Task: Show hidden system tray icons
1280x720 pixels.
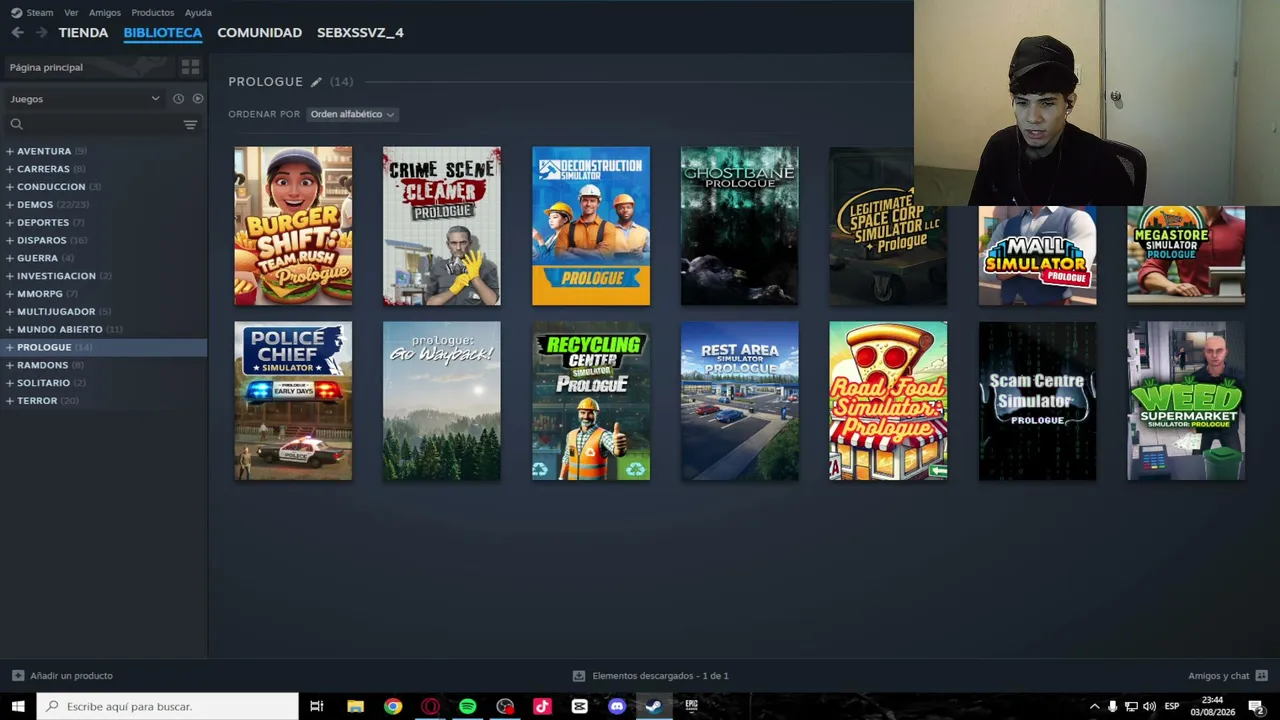Action: (1094, 707)
